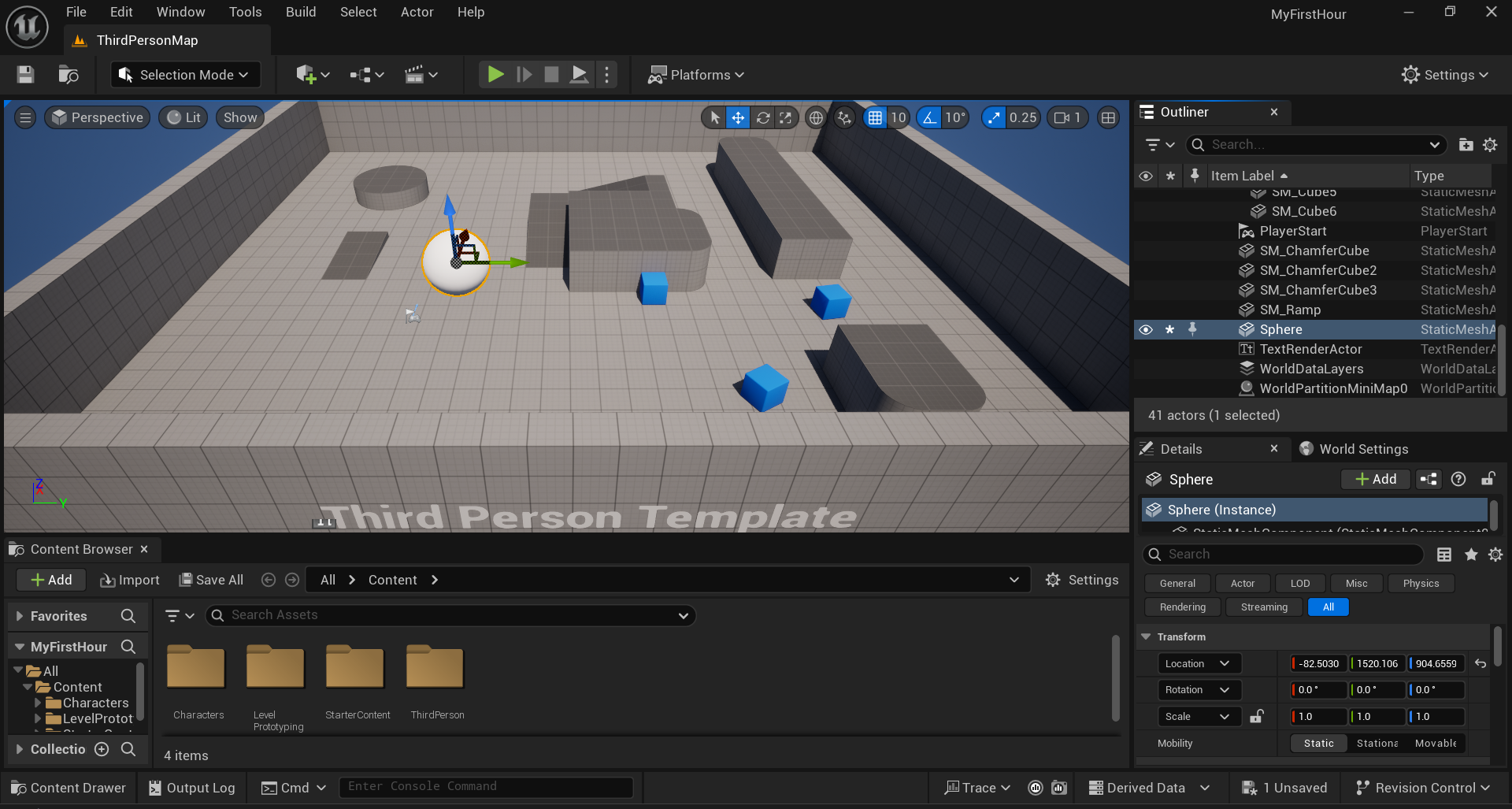Click Import in Content Browser
The image size is (1512, 809).
coord(130,580)
